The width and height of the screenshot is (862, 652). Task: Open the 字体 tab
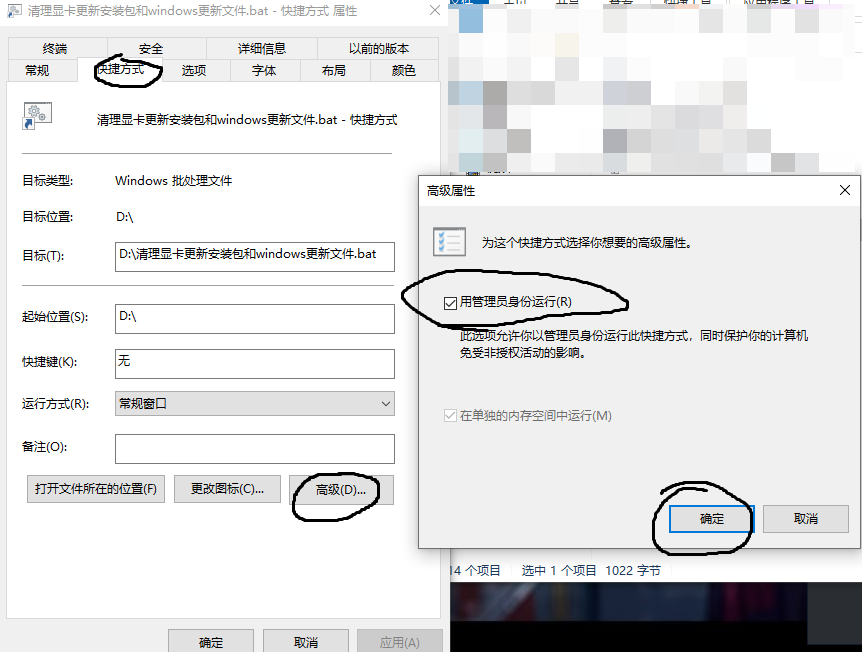pyautogui.click(x=264, y=70)
